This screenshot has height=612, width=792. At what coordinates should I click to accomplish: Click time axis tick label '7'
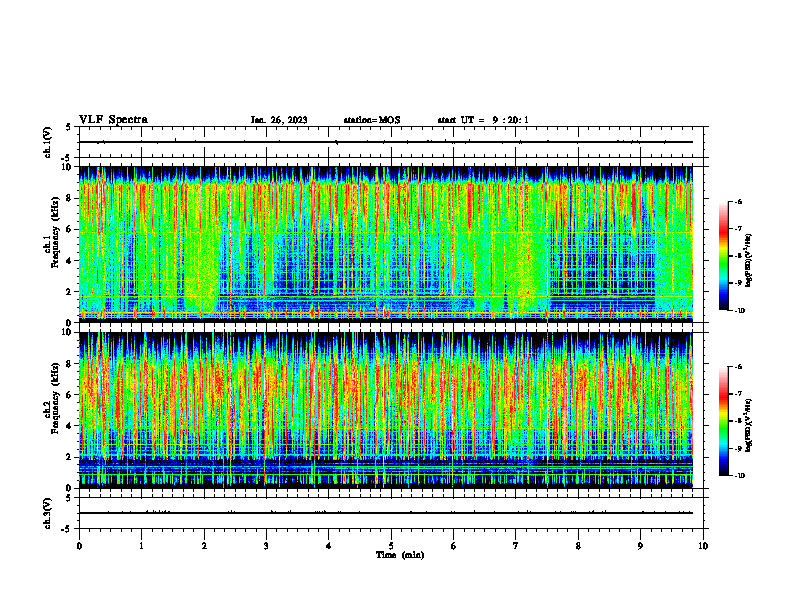pos(516,546)
